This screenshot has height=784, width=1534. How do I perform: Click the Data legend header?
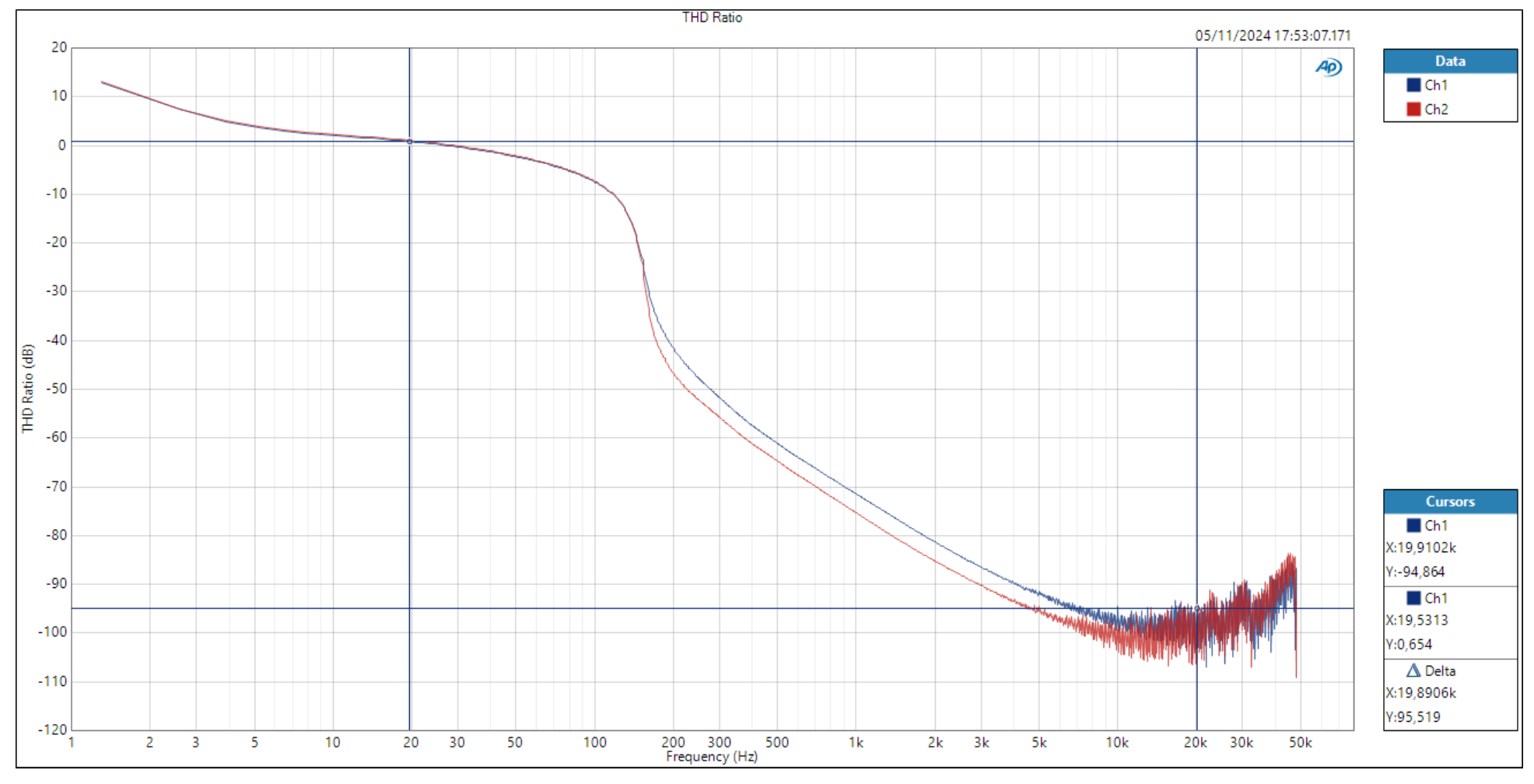(1450, 61)
